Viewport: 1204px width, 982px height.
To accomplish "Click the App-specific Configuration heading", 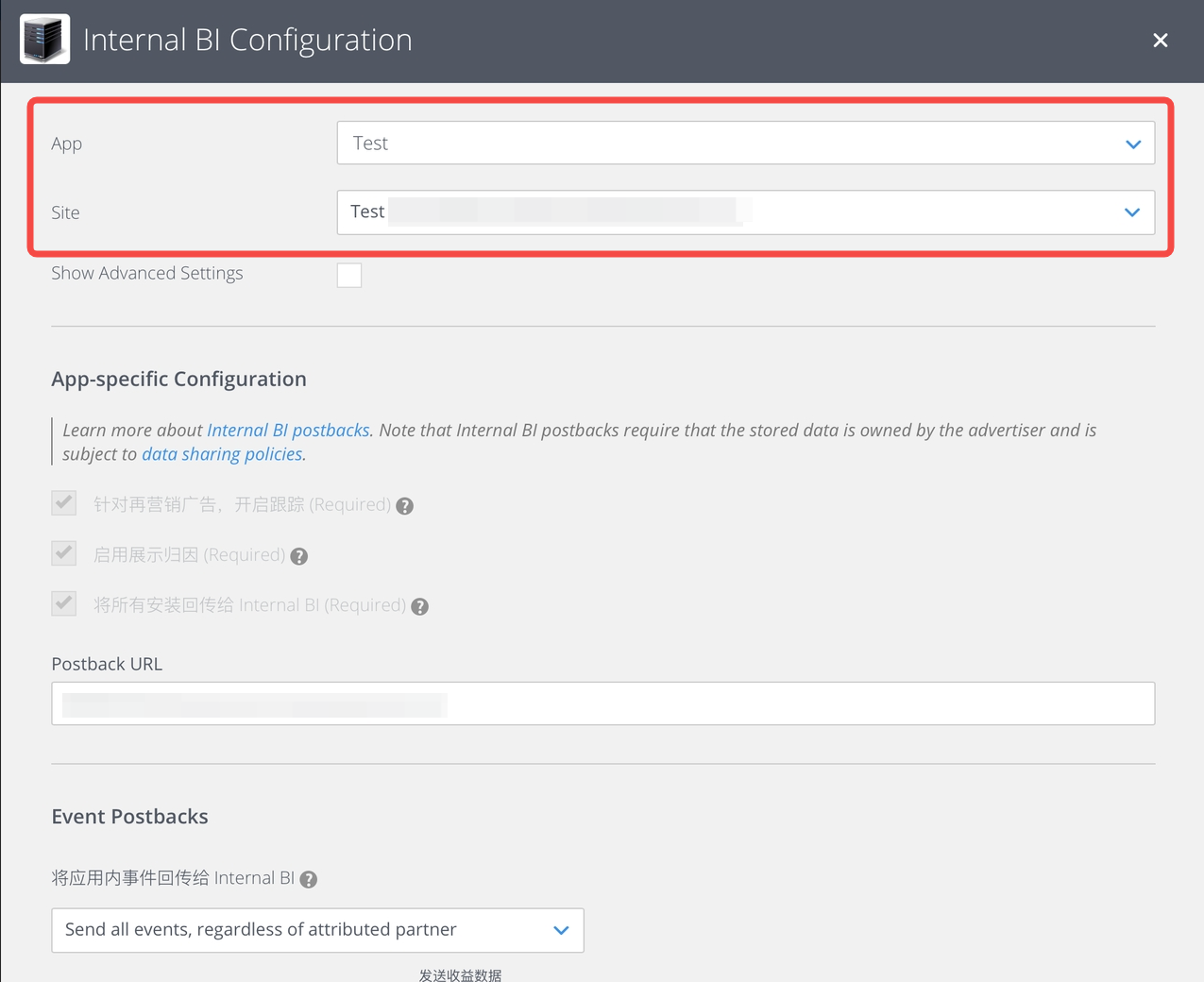I will pyautogui.click(x=179, y=379).
